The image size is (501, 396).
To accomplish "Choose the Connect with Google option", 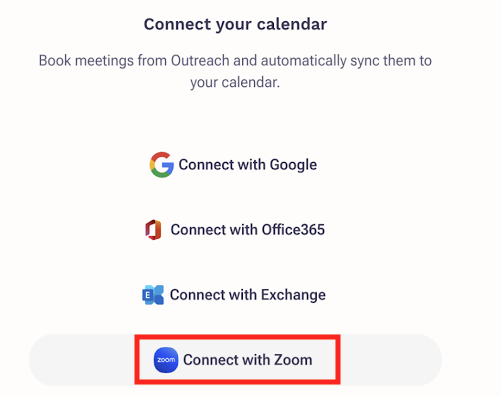I will tap(233, 165).
